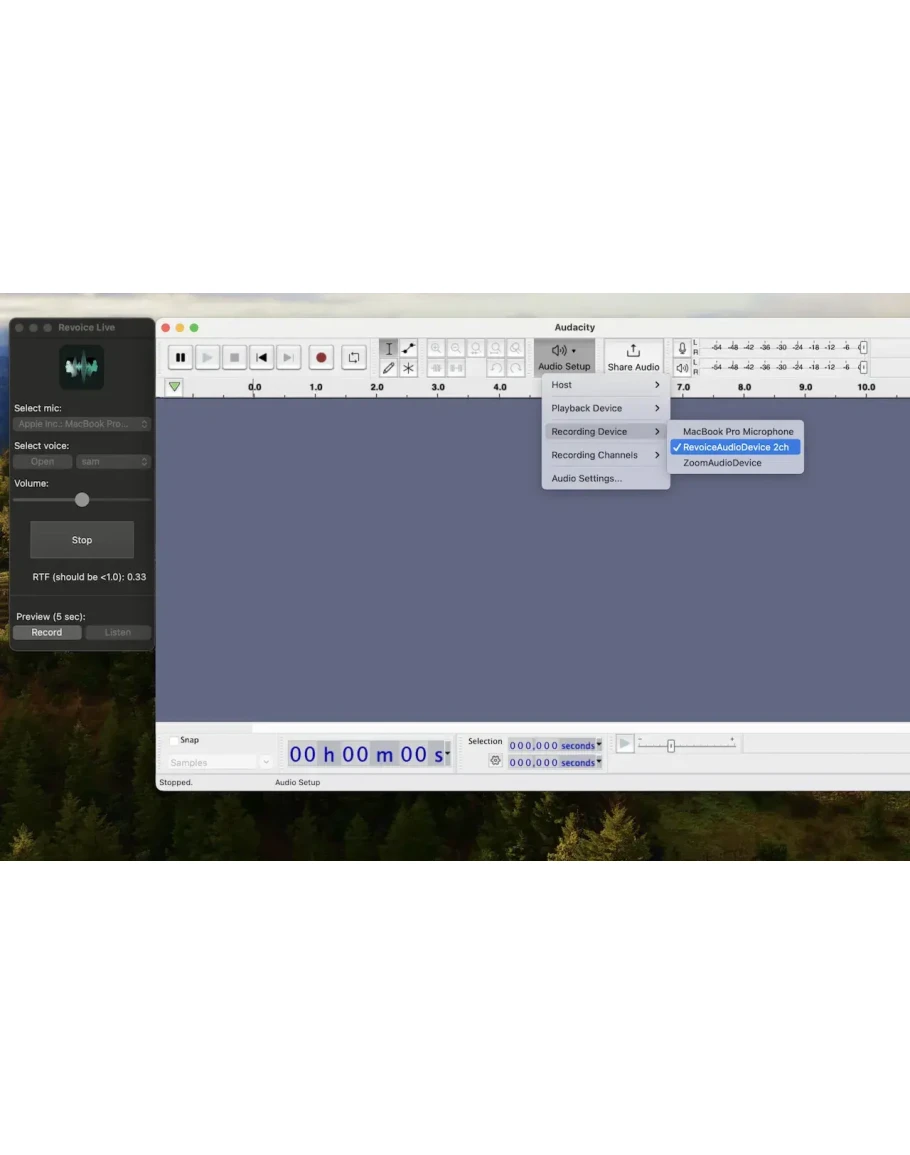Click the 'Stopped.' status bar text
Image resolution: width=910 pixels, height=1155 pixels.
coord(176,782)
